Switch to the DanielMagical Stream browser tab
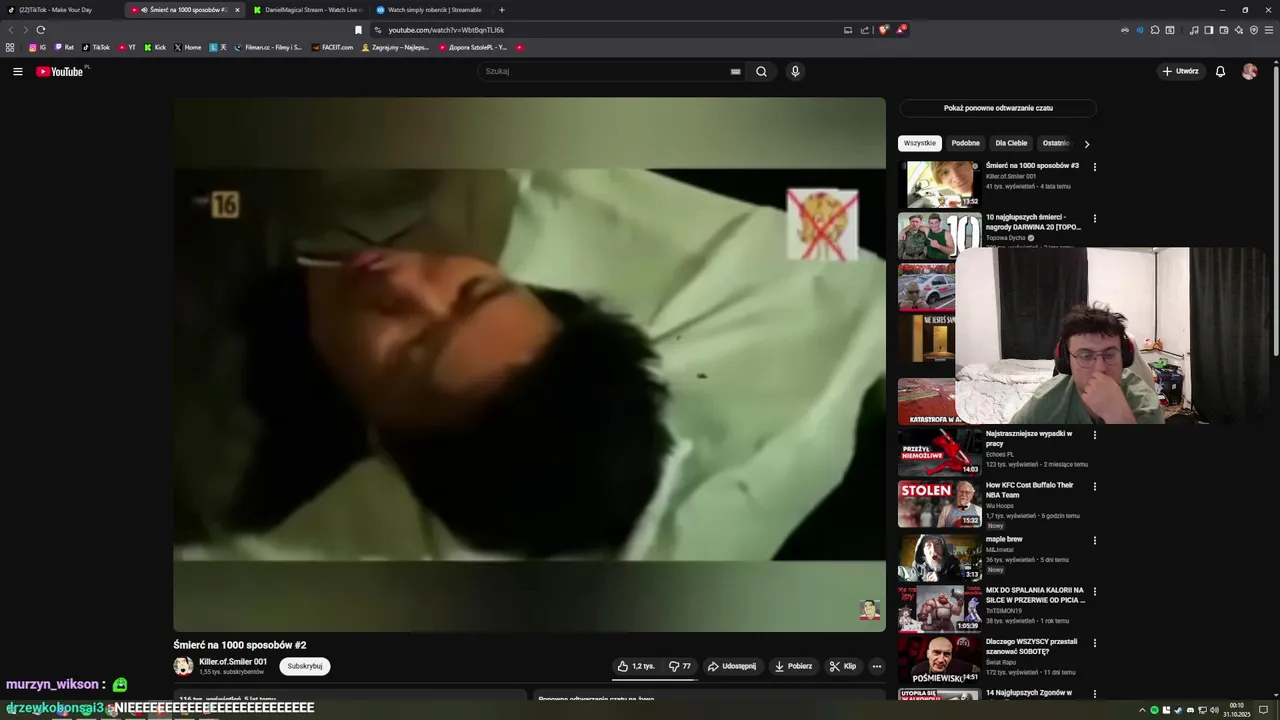Screen dimensions: 1280x720 (308, 10)
